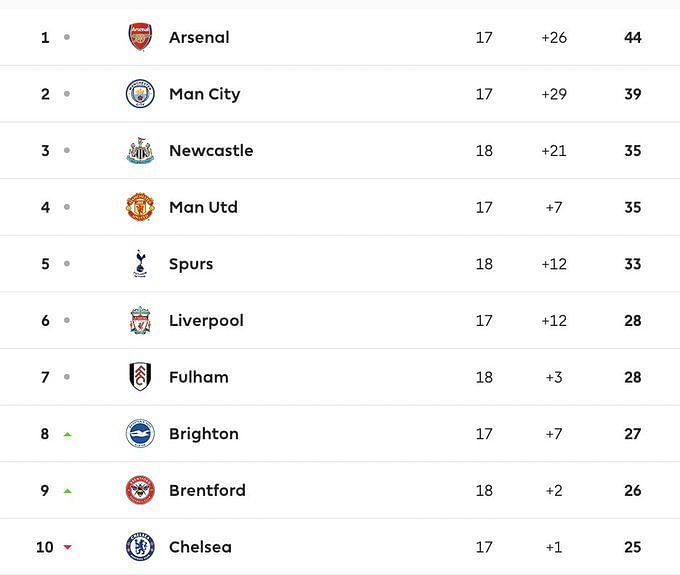
Task: Click the Liverpool club crest
Action: coord(140,320)
